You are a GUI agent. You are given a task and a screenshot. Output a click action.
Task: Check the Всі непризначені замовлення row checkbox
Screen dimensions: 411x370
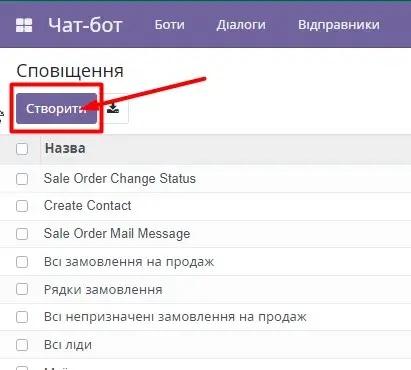tap(22, 317)
